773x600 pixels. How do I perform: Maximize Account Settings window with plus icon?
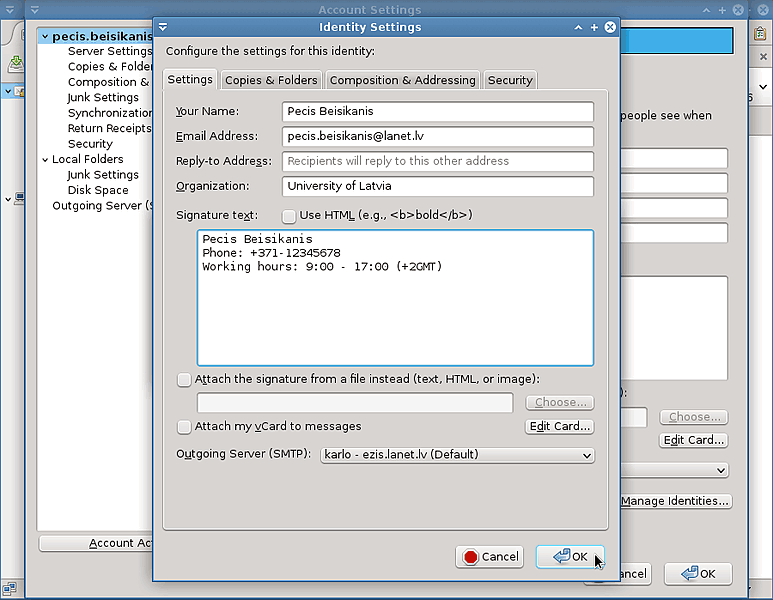coord(722,10)
